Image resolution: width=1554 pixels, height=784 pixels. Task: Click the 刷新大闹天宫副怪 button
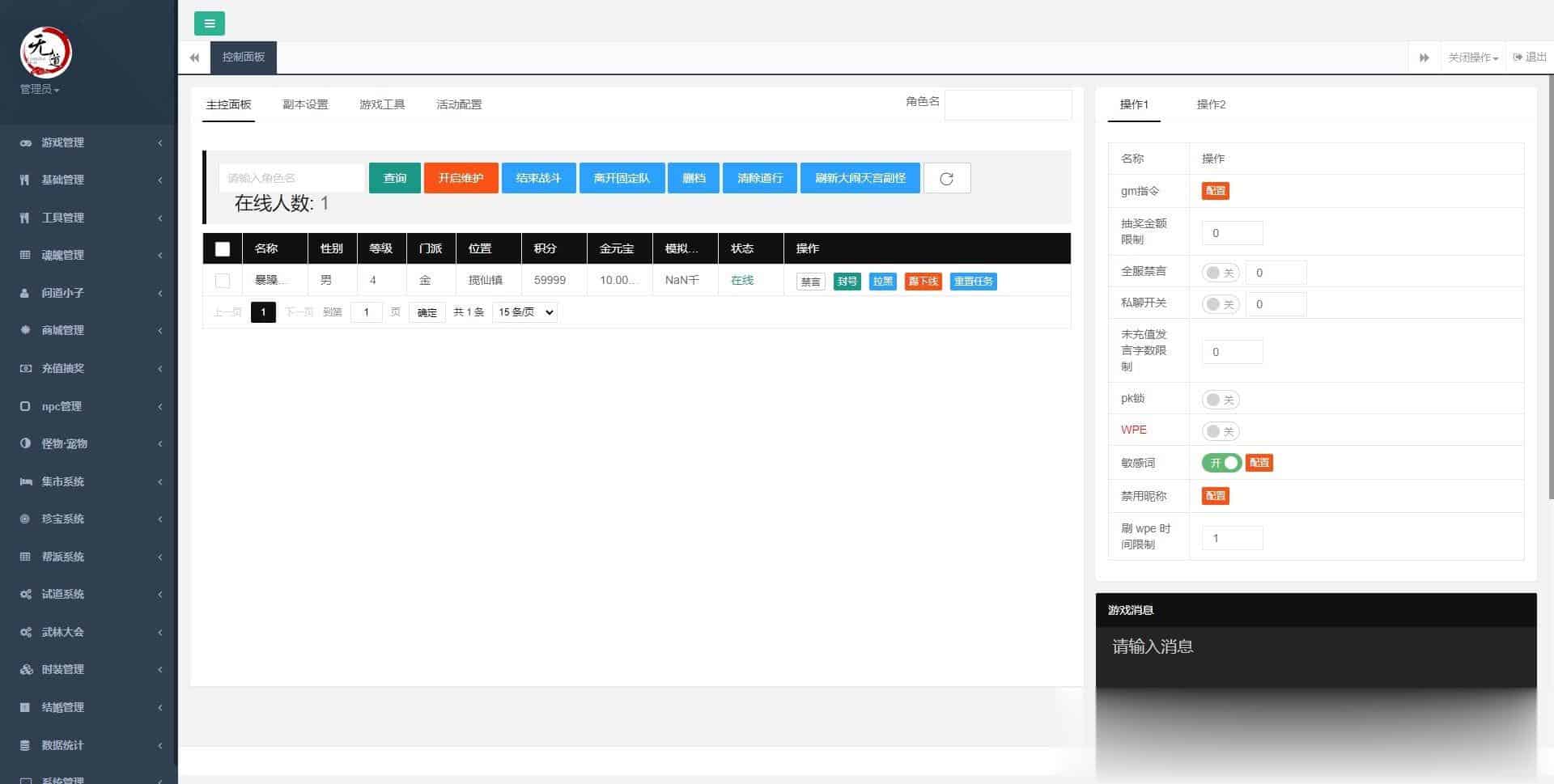pos(860,178)
